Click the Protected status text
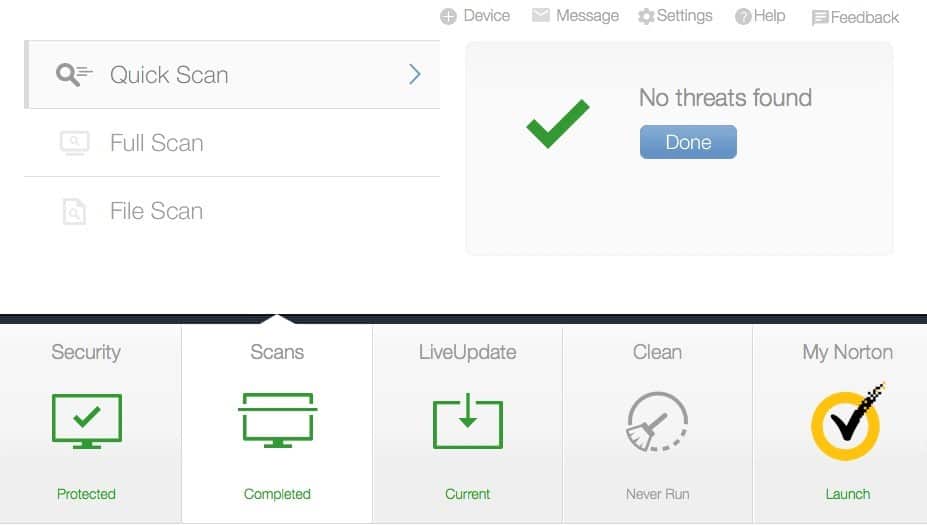Viewport: 927px width, 525px height. pyautogui.click(x=86, y=494)
